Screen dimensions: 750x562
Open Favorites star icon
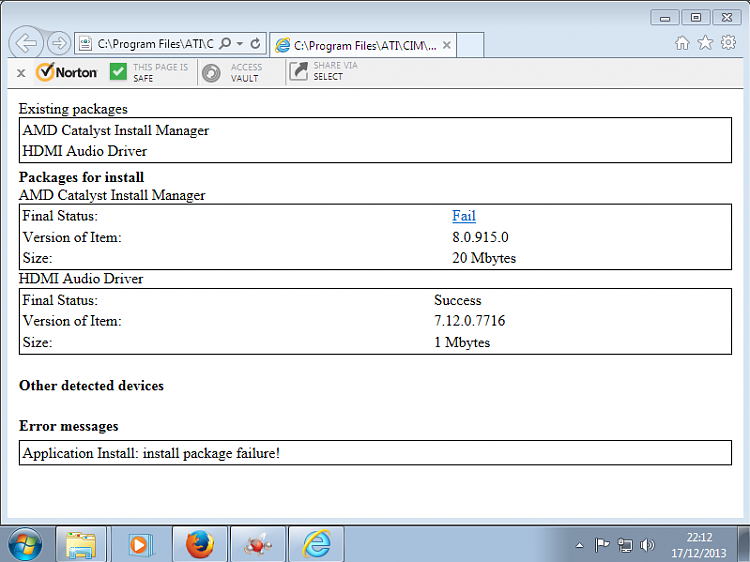[705, 43]
